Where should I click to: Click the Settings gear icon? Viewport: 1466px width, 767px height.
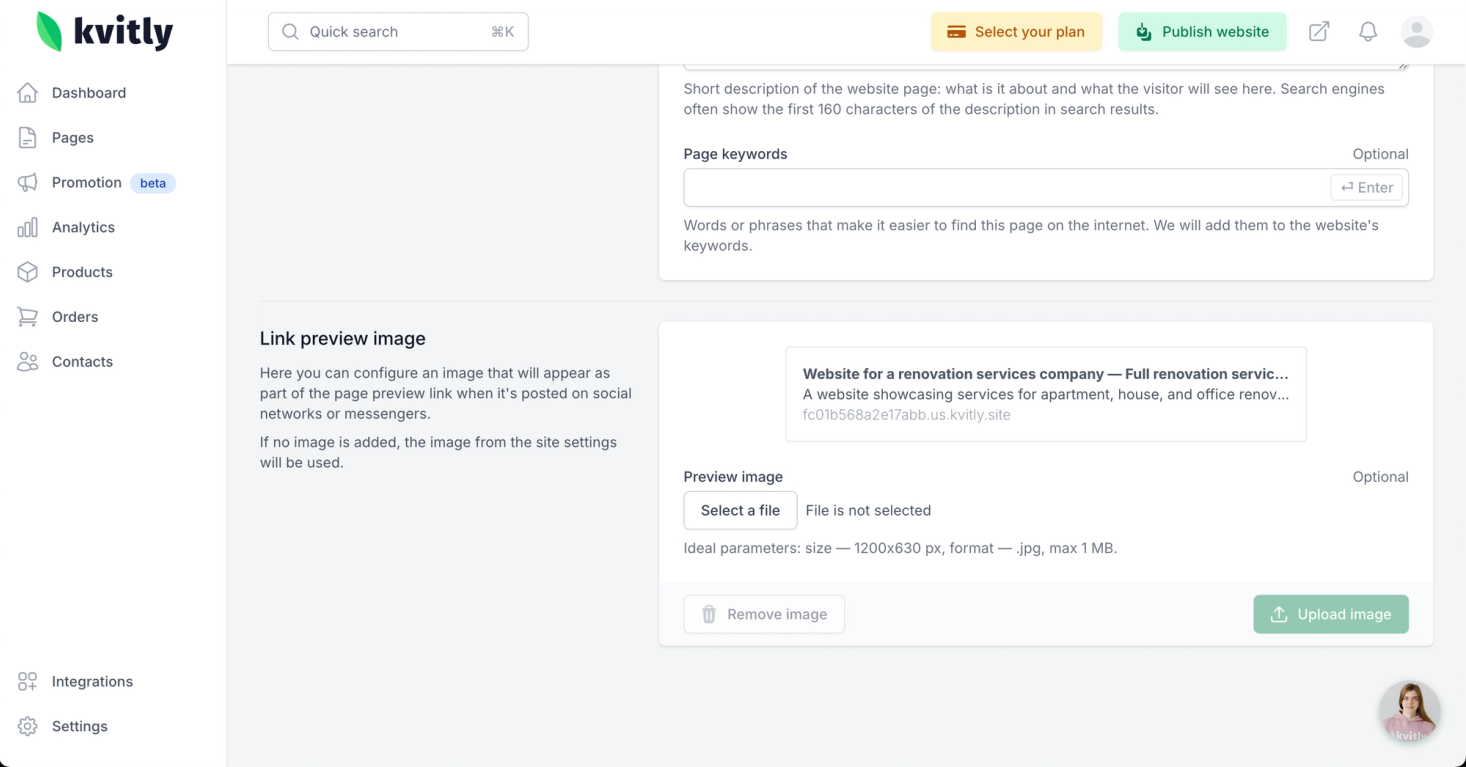(x=28, y=727)
